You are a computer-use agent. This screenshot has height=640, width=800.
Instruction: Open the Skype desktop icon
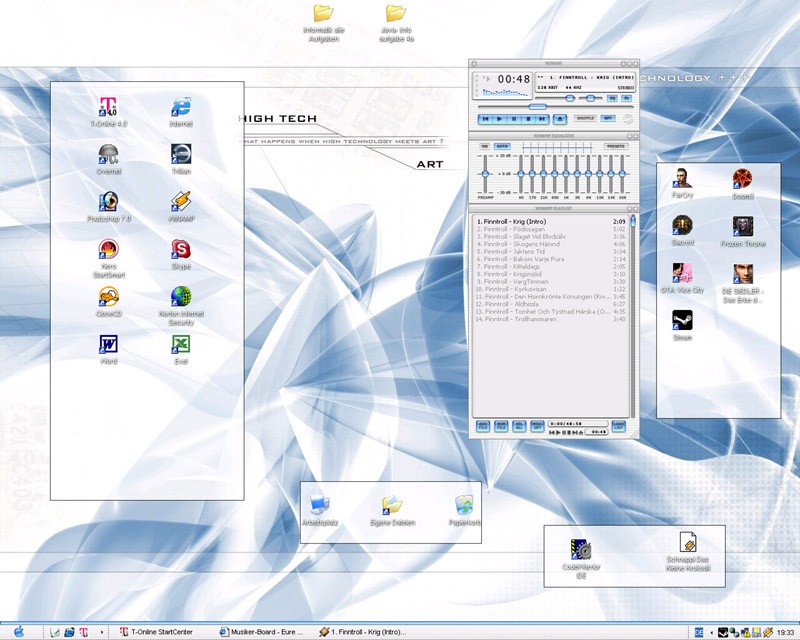[x=181, y=254]
